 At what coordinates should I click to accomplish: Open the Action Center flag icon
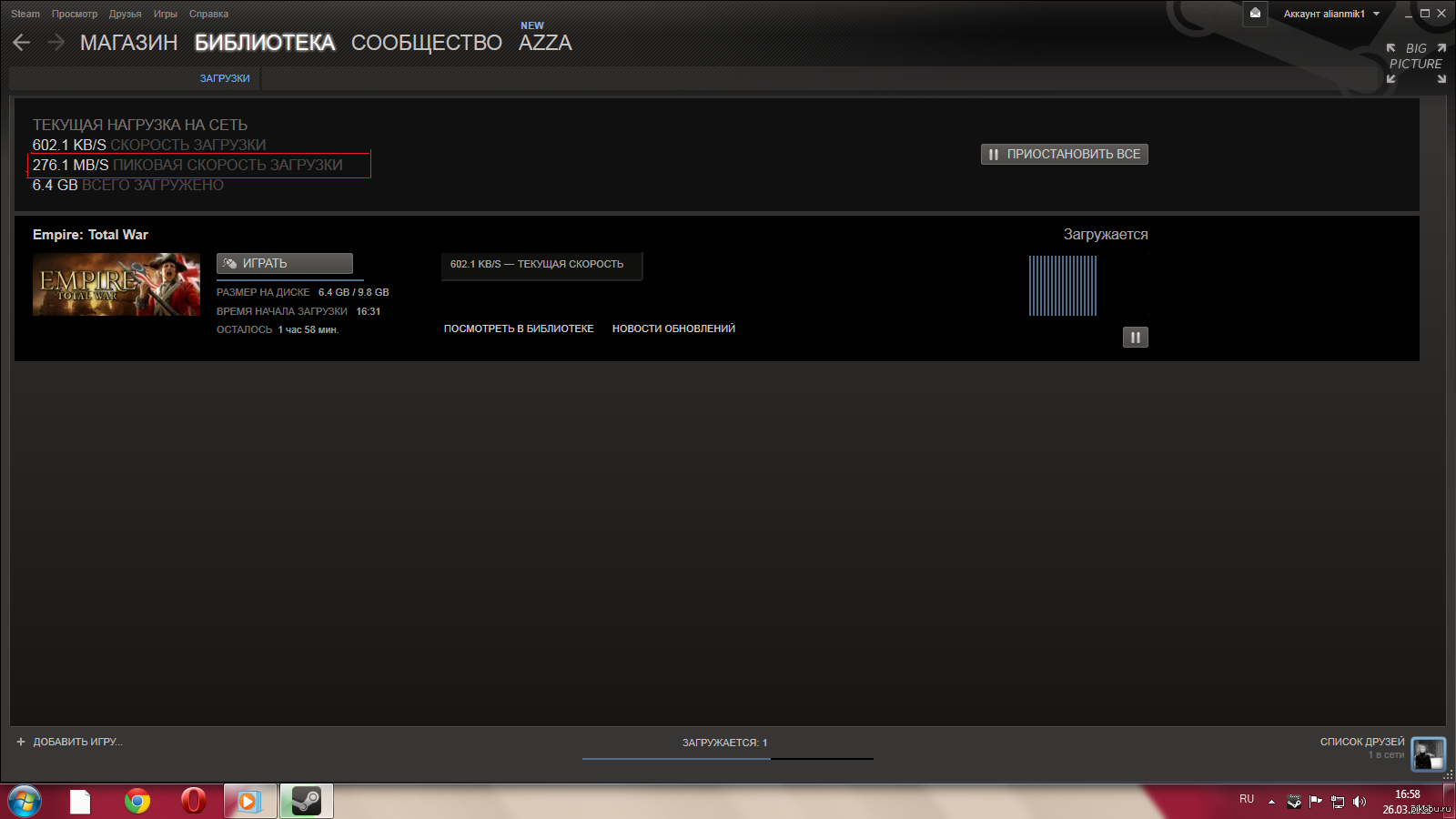click(x=1315, y=802)
